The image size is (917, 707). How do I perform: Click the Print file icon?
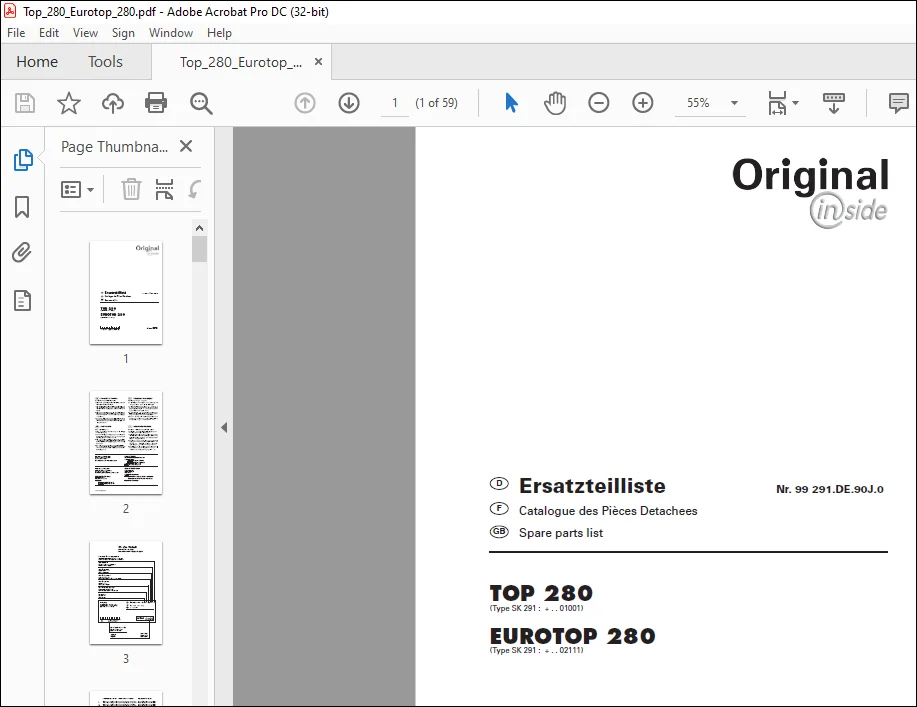(x=156, y=103)
